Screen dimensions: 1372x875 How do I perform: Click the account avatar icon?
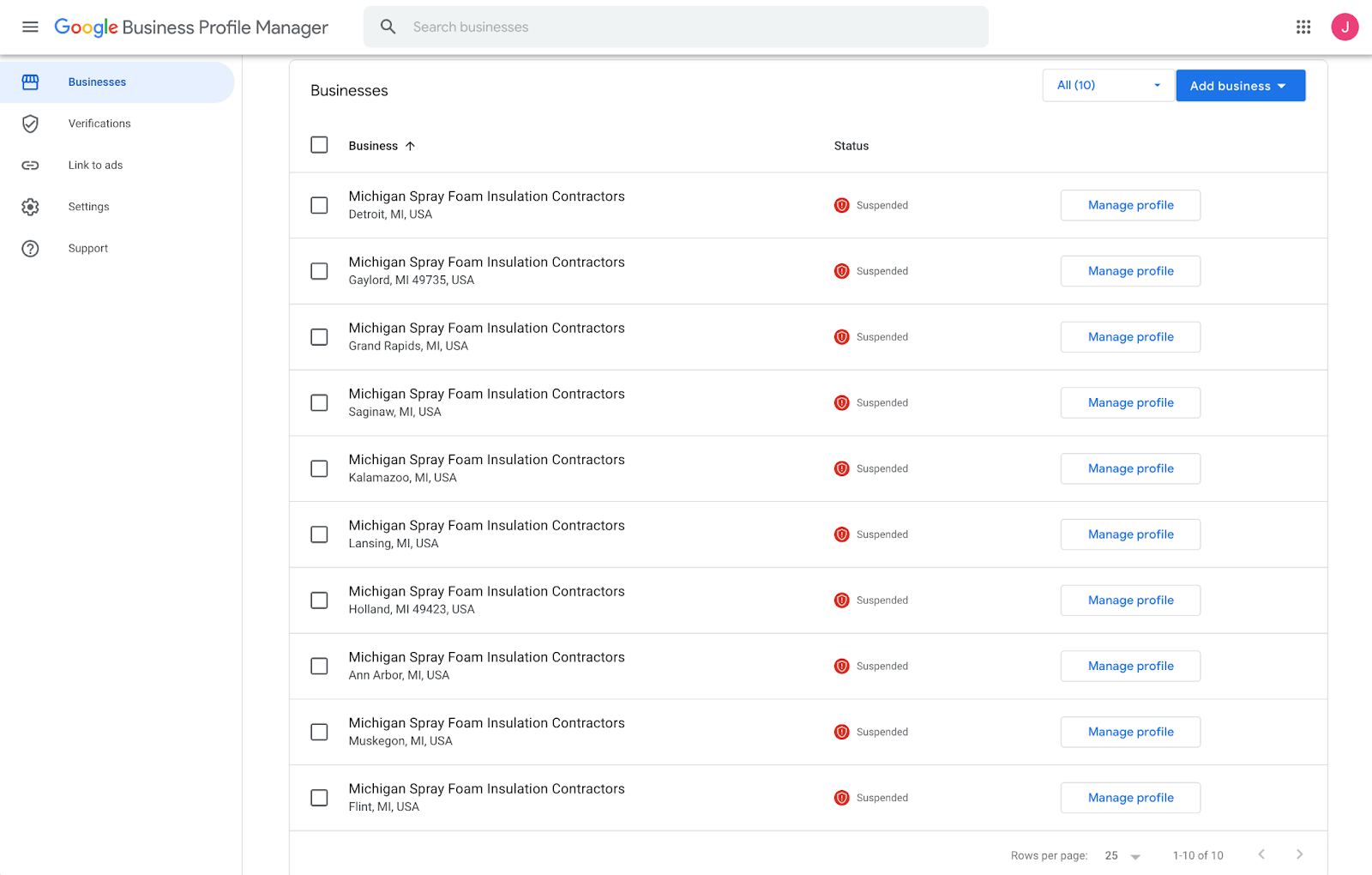pyautogui.click(x=1345, y=27)
